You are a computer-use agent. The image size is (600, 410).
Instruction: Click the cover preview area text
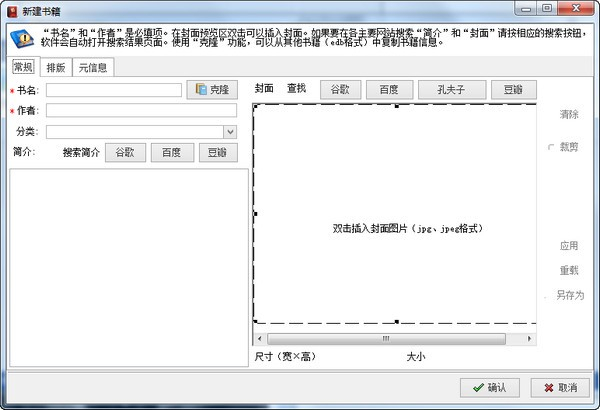pos(408,229)
